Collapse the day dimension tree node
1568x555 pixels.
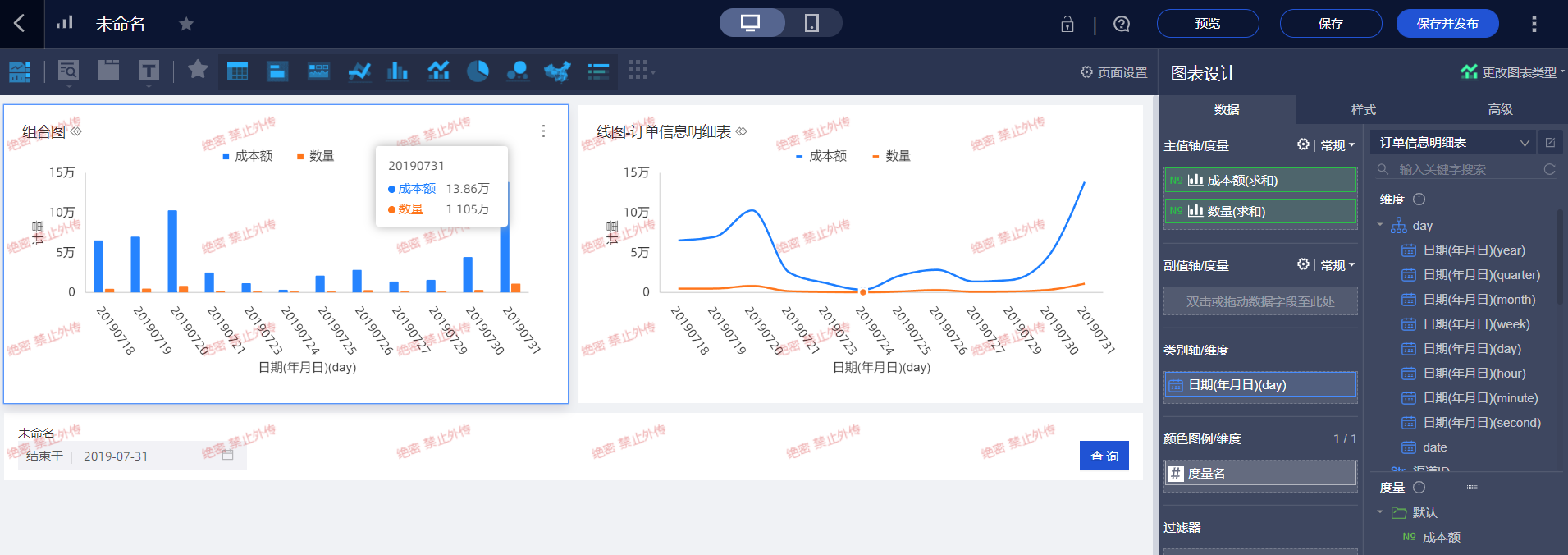pos(1380,225)
